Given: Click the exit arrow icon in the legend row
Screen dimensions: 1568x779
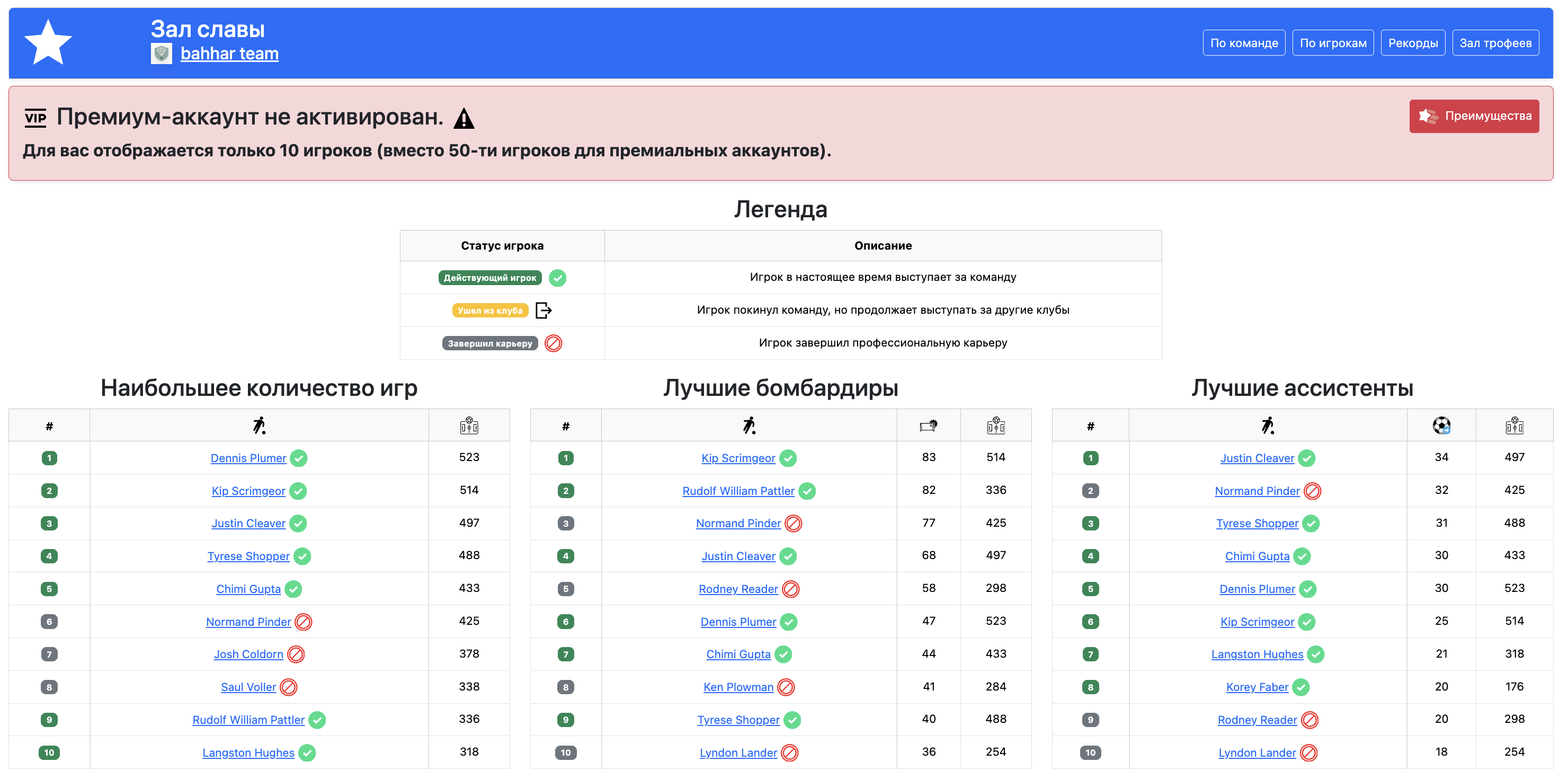Looking at the screenshot, I should 544,310.
